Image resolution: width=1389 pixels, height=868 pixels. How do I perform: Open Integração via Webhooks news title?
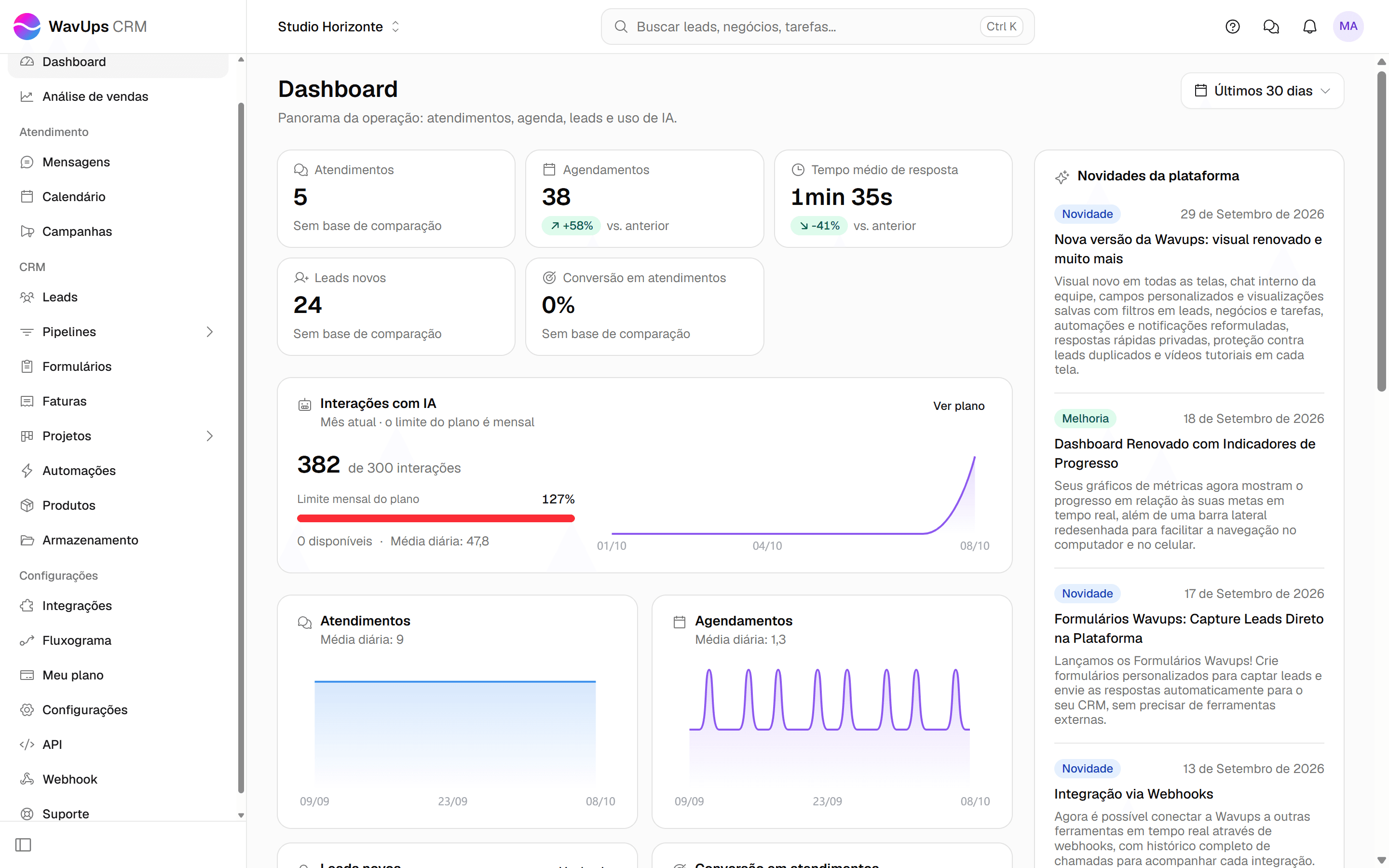1133,794
